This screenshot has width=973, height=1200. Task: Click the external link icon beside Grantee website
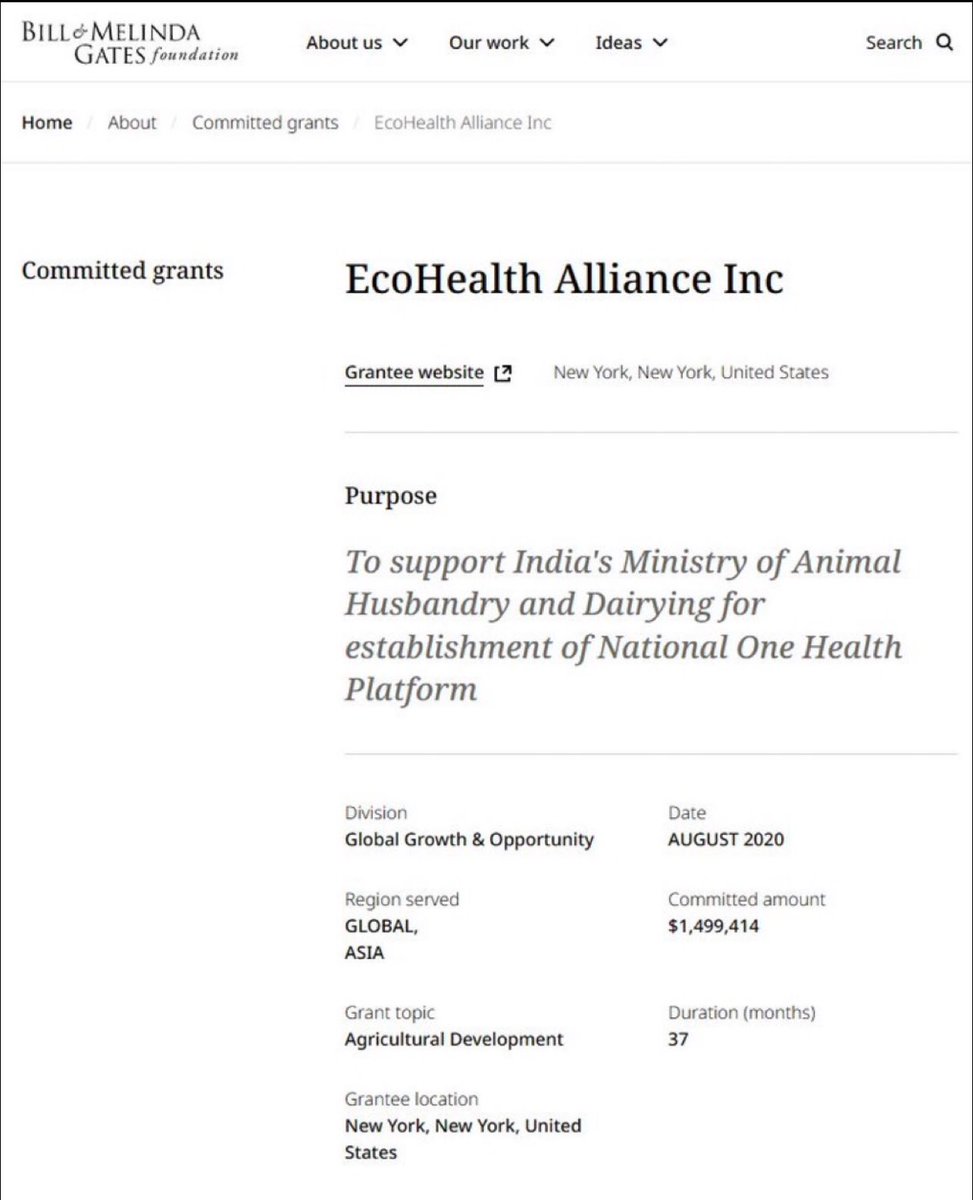click(x=503, y=373)
